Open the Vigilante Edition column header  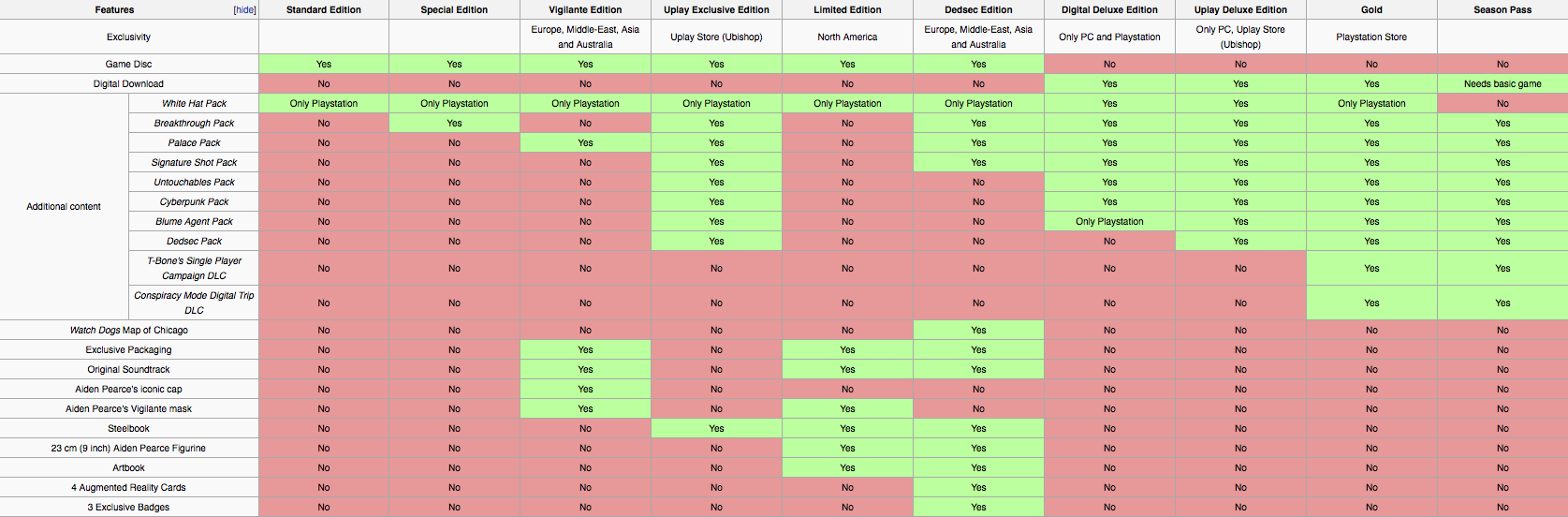[x=585, y=9]
